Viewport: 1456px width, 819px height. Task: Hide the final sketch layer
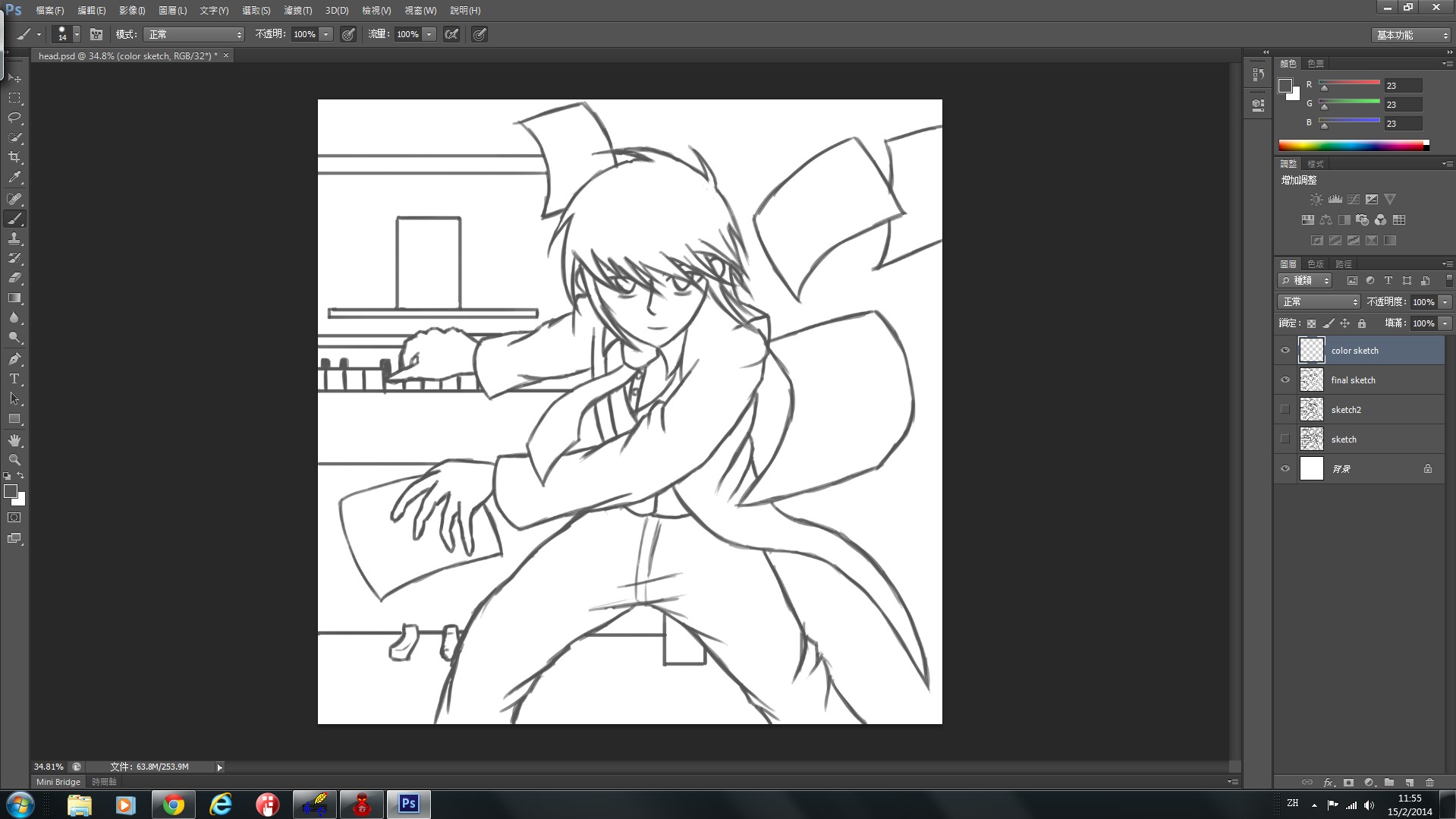tap(1285, 380)
